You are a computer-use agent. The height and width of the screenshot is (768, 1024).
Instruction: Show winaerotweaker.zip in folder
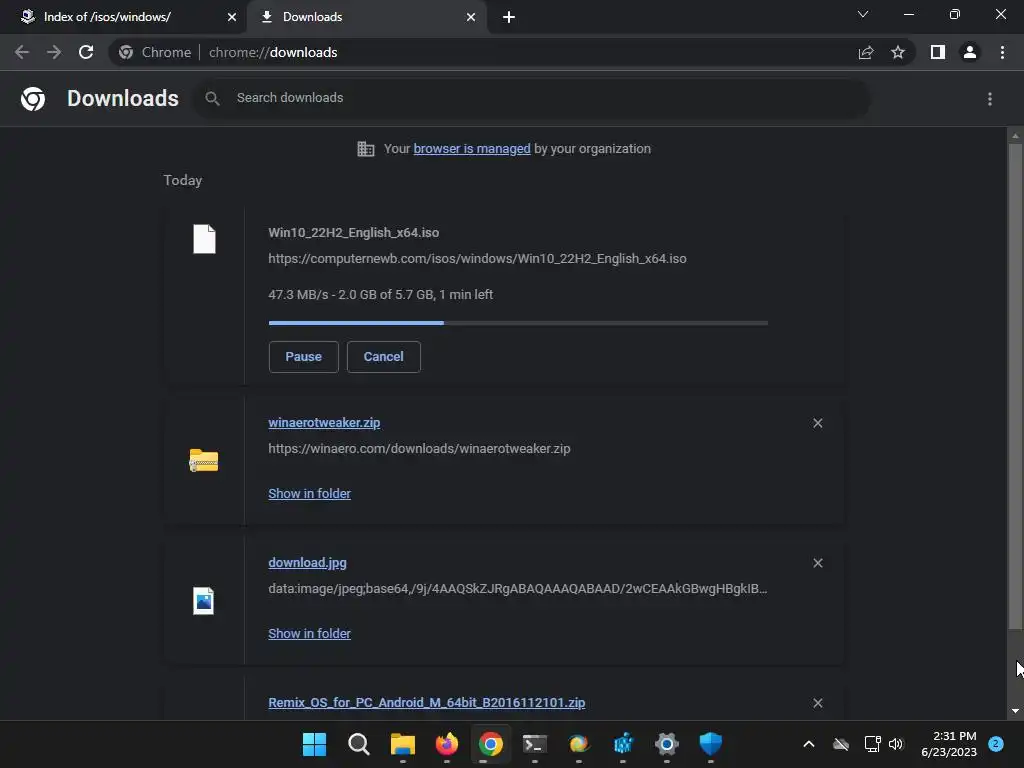pos(310,494)
